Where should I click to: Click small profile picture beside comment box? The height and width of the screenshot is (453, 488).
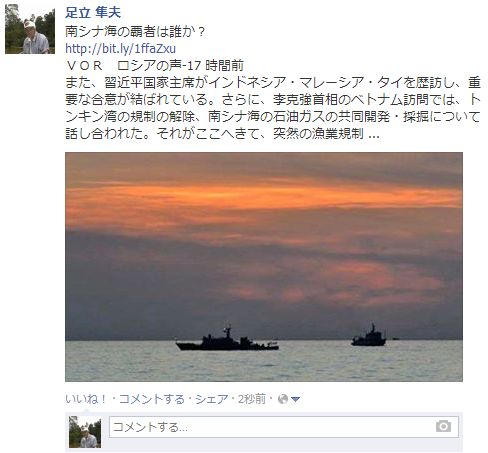coord(85,432)
